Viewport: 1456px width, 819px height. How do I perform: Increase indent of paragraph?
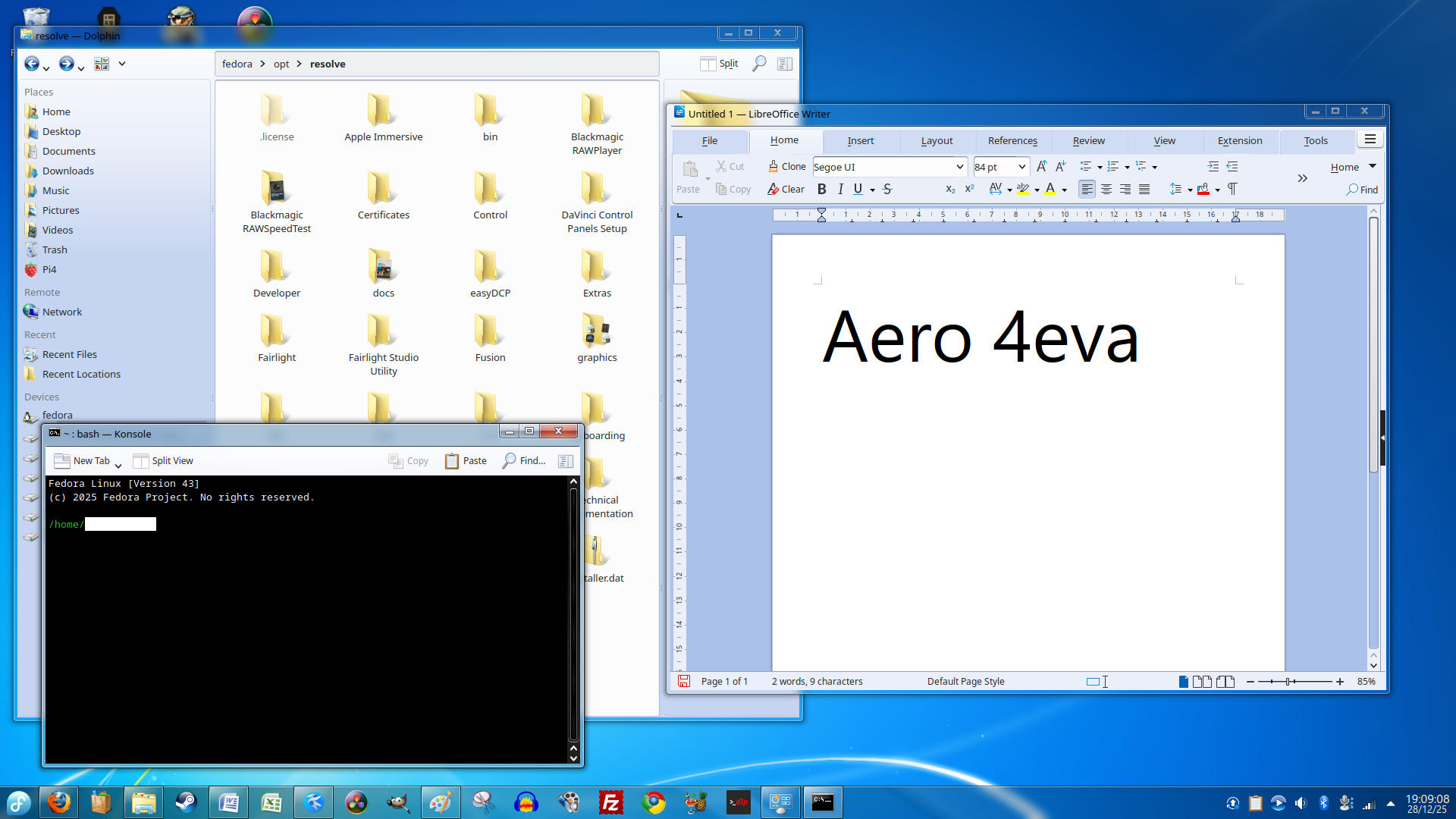click(1213, 167)
